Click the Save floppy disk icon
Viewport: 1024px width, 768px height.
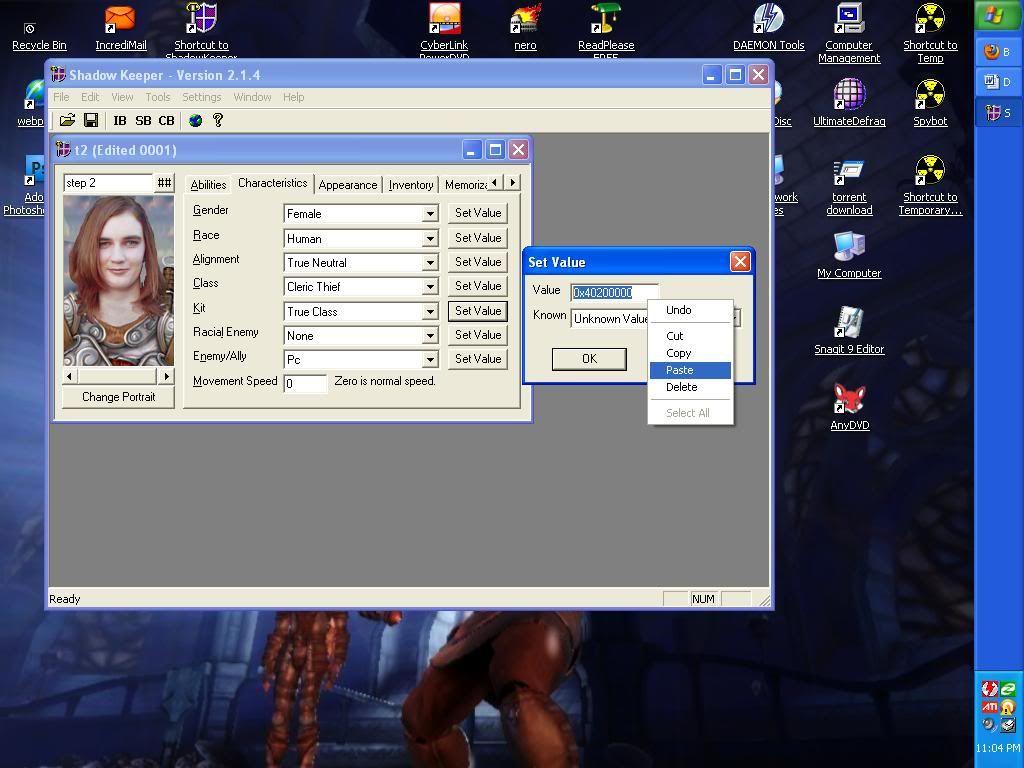pyautogui.click(x=90, y=121)
